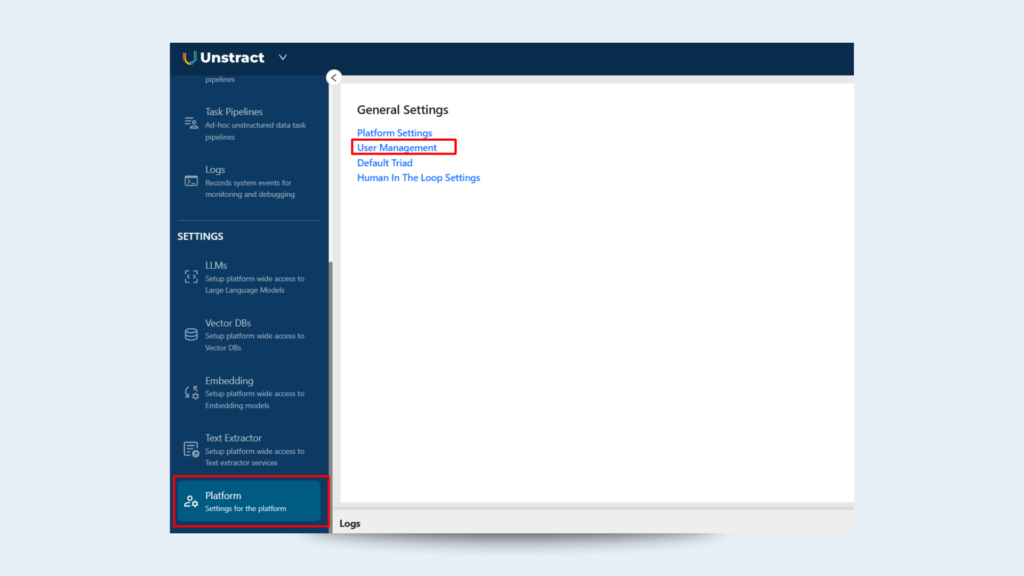Open Task Pipelines menu item
Viewport: 1024px width, 576px height.
pos(249,124)
